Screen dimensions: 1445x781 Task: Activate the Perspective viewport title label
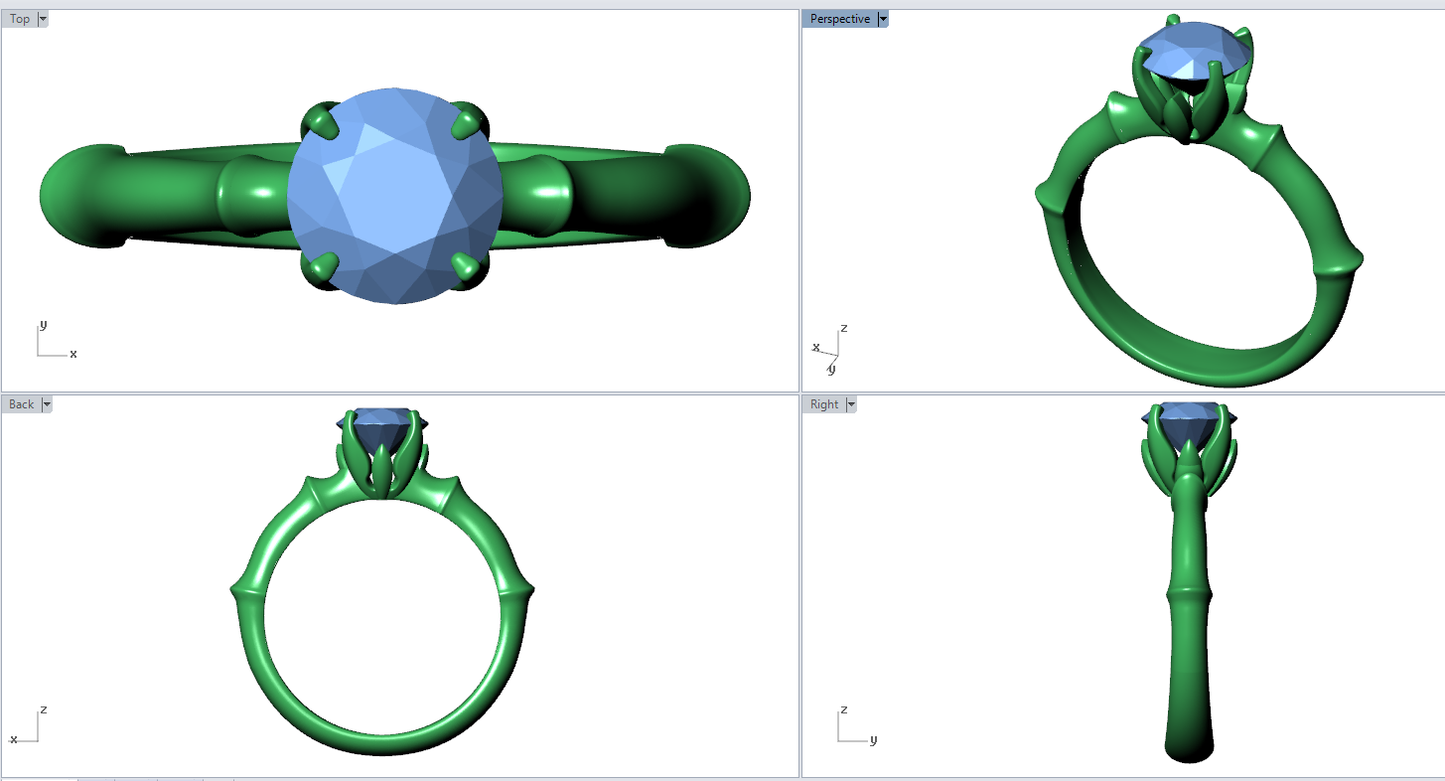tap(839, 19)
